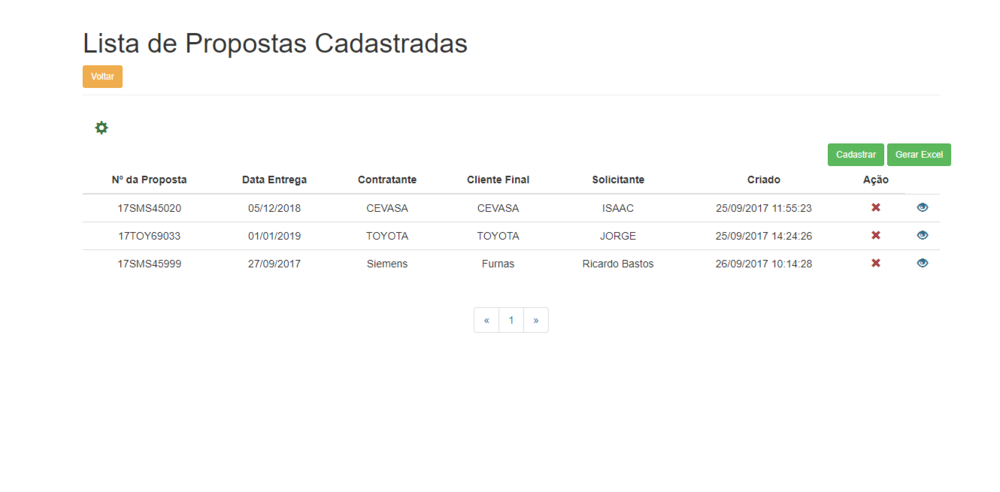
Task: Click the Data Entrega column header
Action: [274, 180]
